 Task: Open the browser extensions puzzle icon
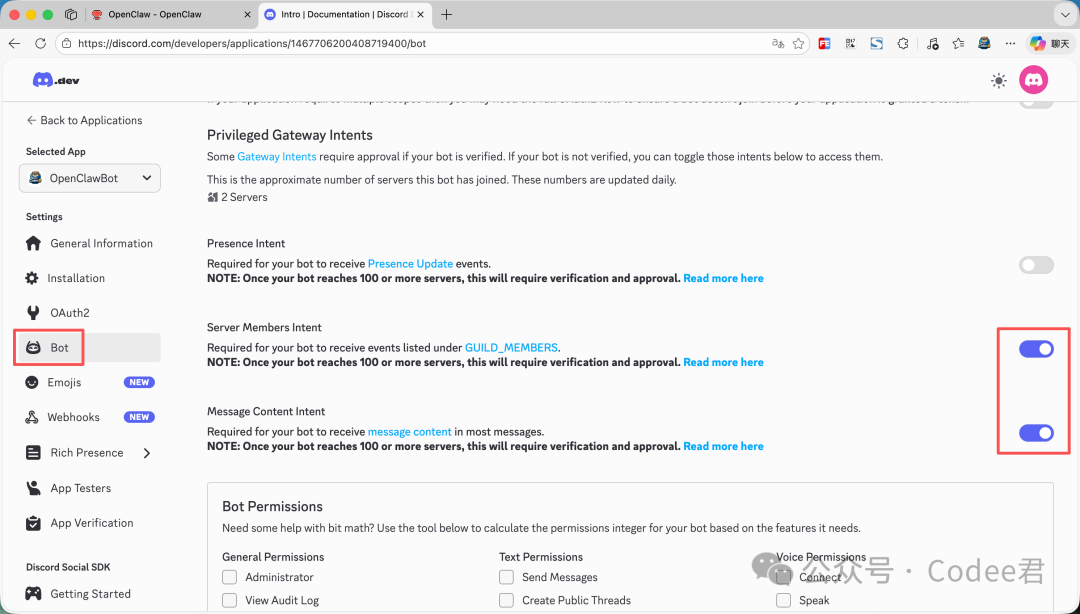point(903,43)
